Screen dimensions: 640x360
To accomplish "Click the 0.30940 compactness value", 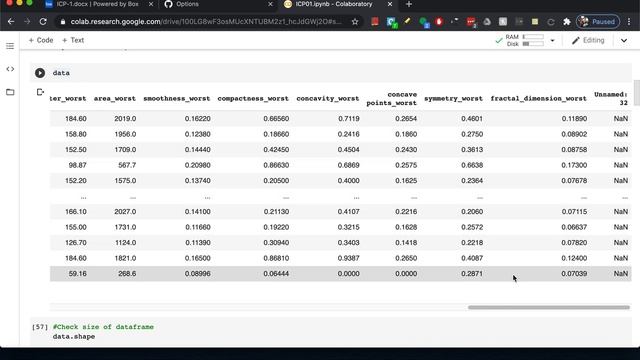I will point(276,243).
